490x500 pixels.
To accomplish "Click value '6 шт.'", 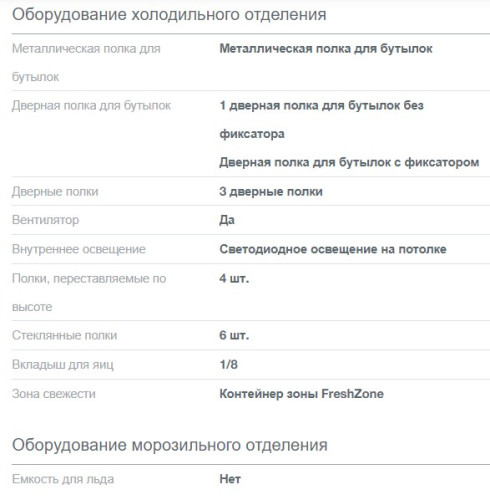I will point(234,335).
